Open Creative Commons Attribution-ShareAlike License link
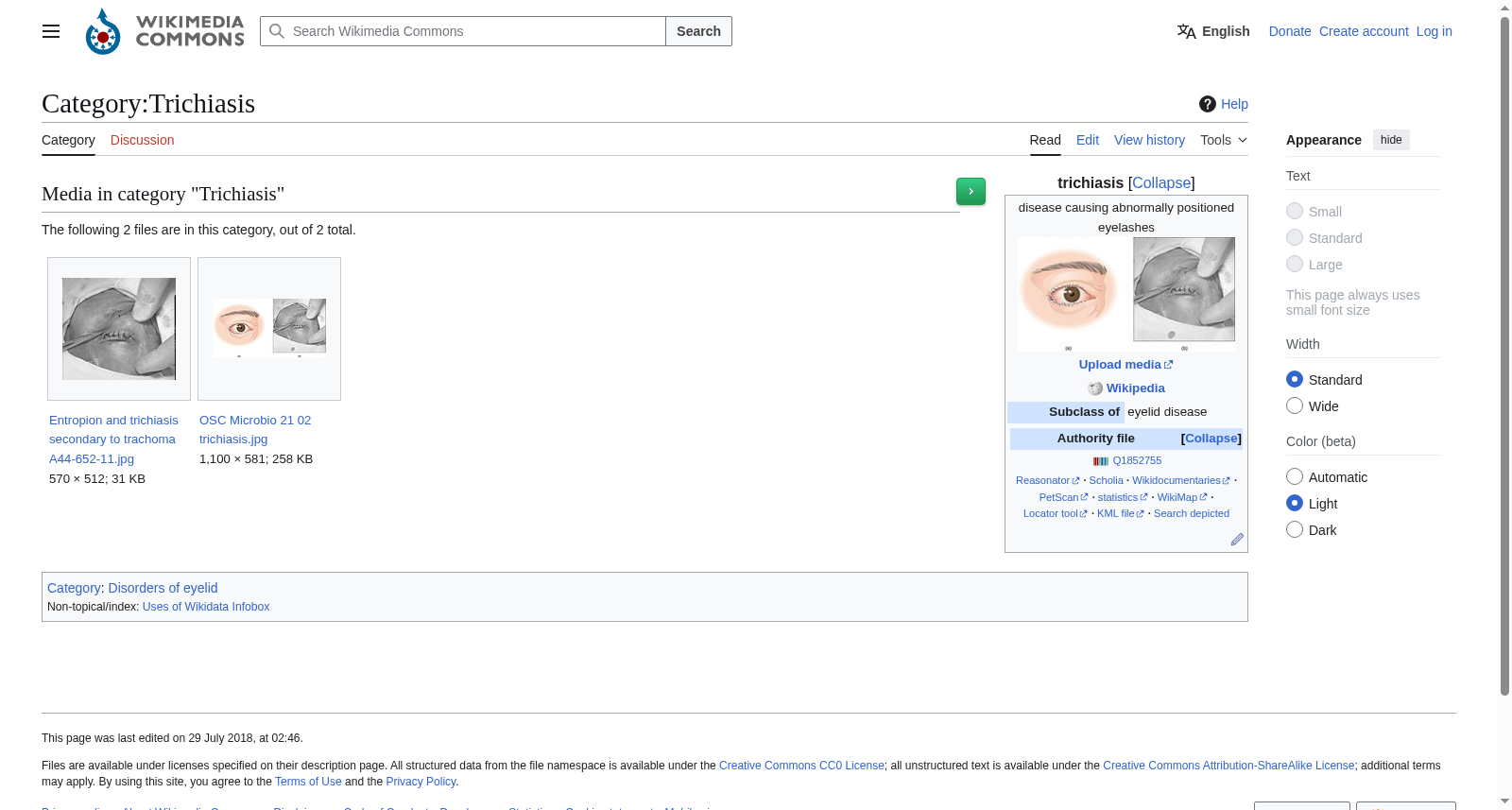 (1228, 766)
